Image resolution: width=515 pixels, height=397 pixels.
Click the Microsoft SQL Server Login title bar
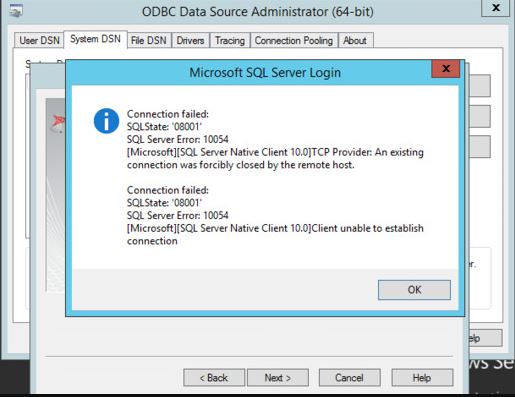(265, 72)
